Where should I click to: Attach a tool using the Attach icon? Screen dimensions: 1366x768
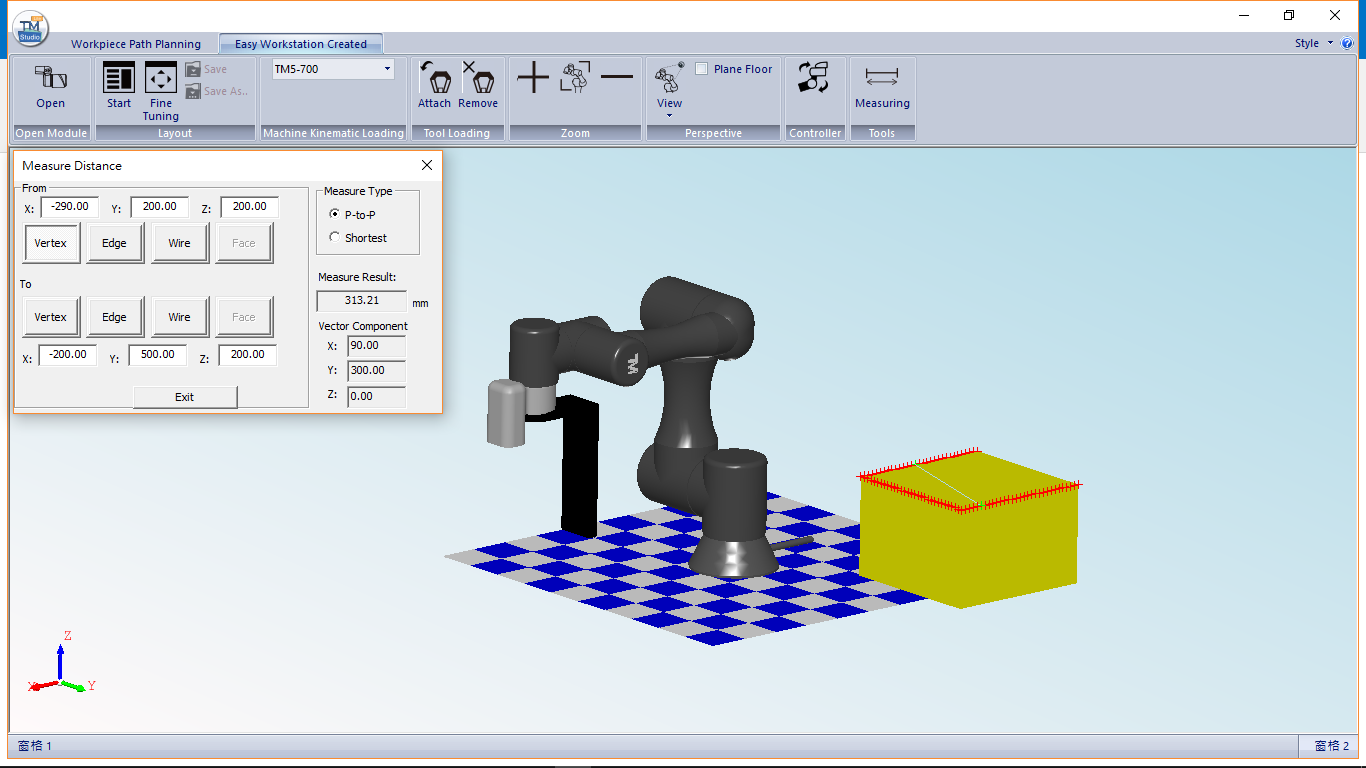[435, 87]
